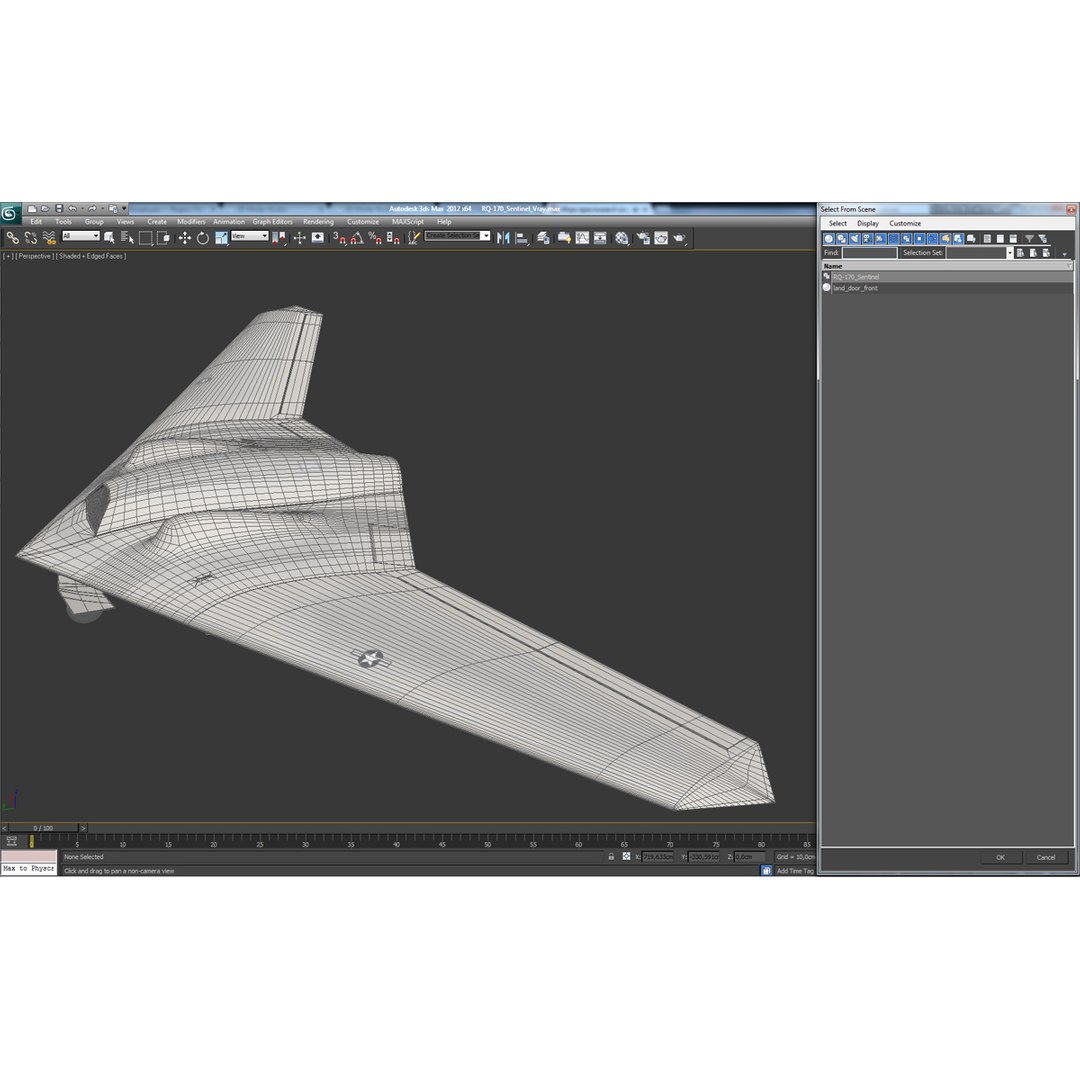Click the X coordinate field
The height and width of the screenshot is (1080, 1080).
click(x=657, y=857)
